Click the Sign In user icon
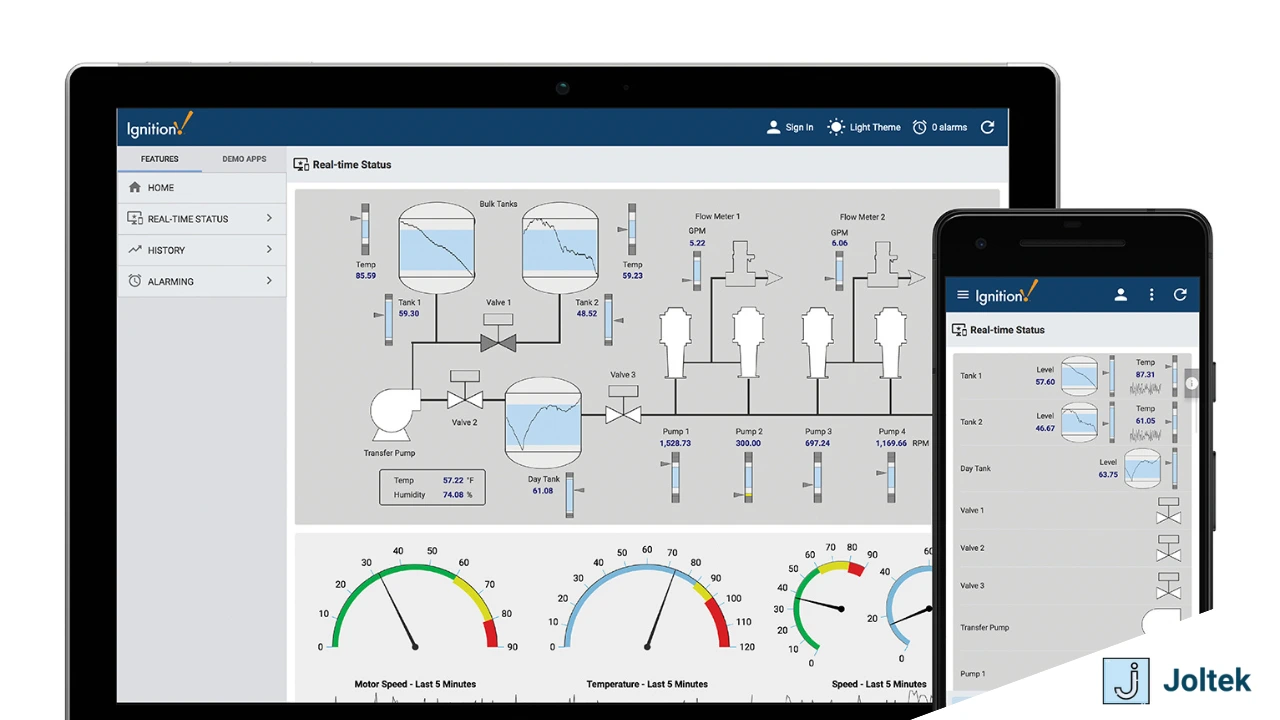The image size is (1280, 720). pyautogui.click(x=773, y=127)
